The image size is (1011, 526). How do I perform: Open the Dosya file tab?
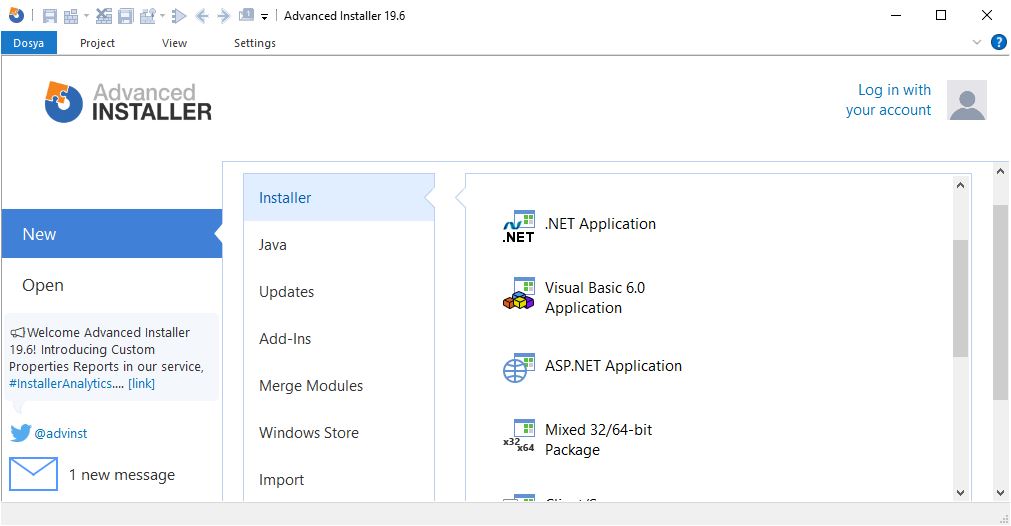pos(29,43)
